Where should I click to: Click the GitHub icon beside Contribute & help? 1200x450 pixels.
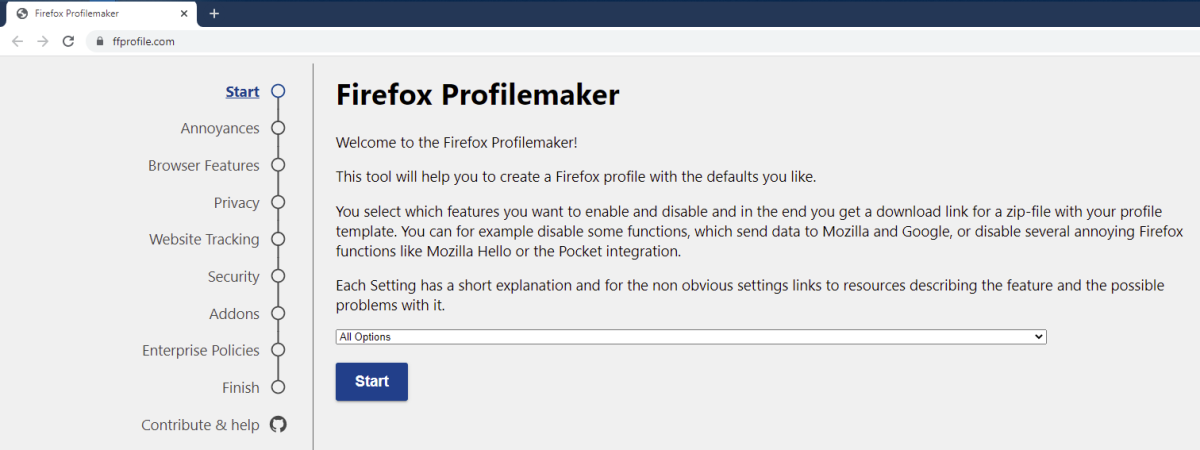pos(278,424)
